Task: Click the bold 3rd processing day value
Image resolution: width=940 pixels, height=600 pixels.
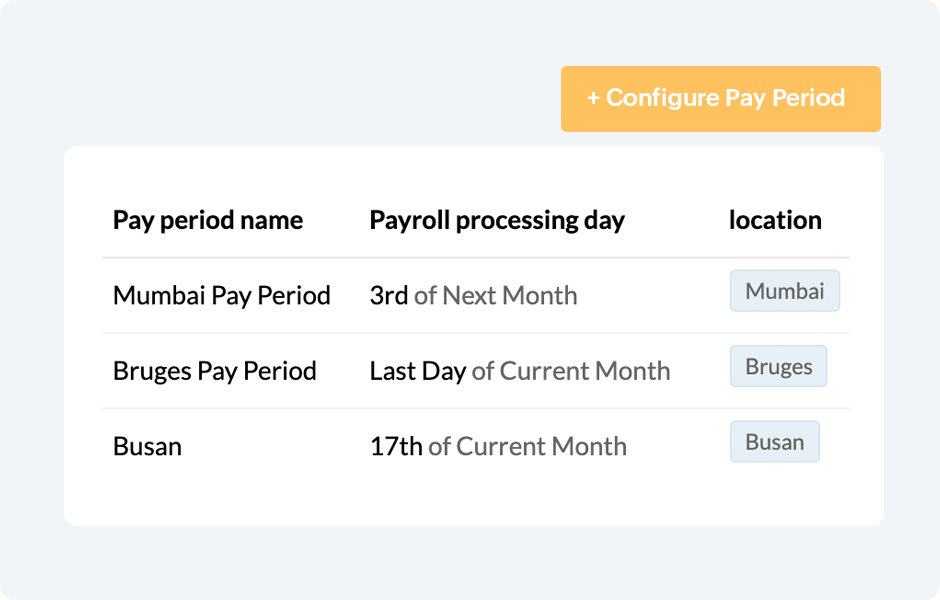Action: pos(389,296)
